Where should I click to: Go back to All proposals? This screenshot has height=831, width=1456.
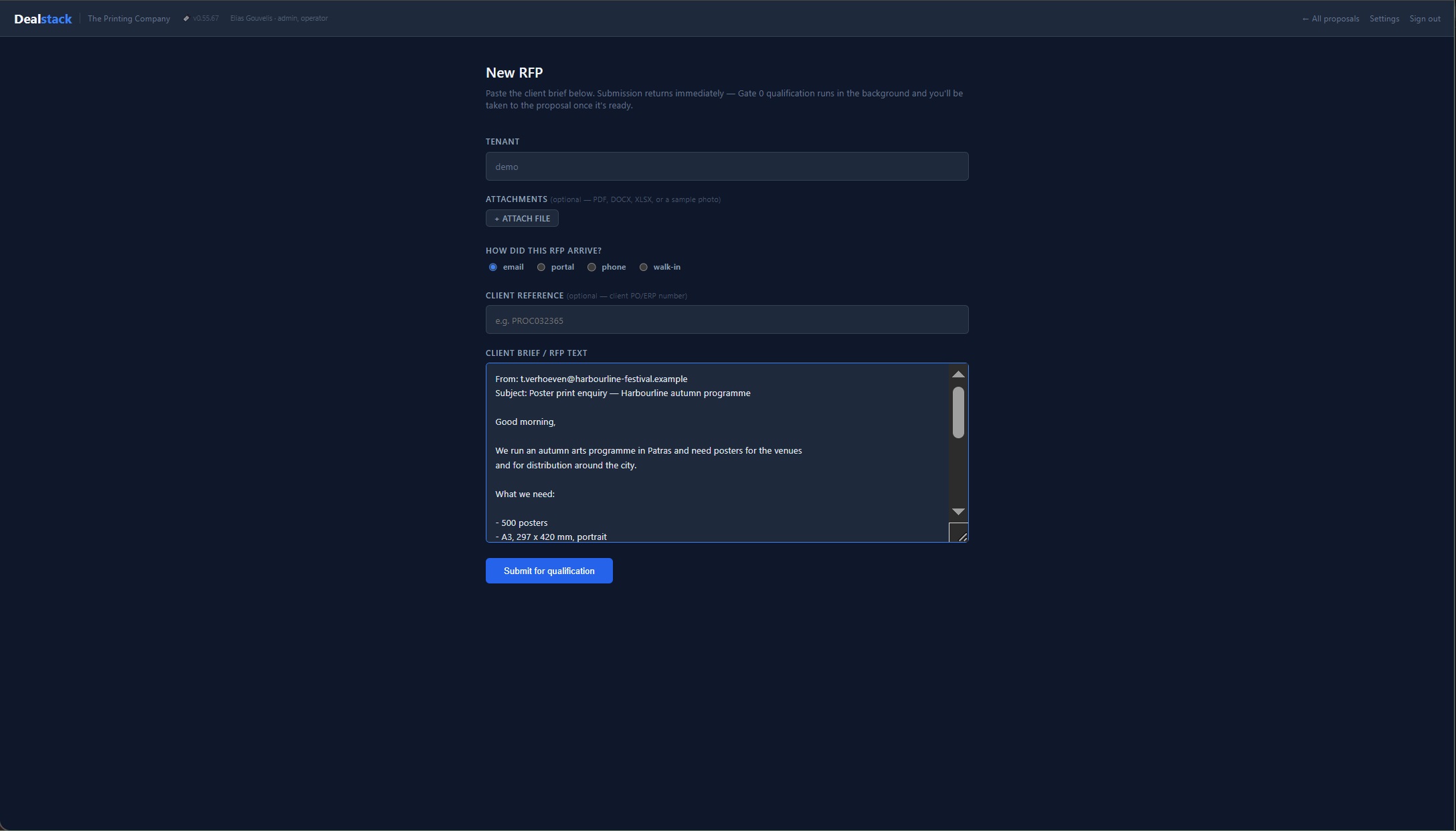click(x=1330, y=19)
